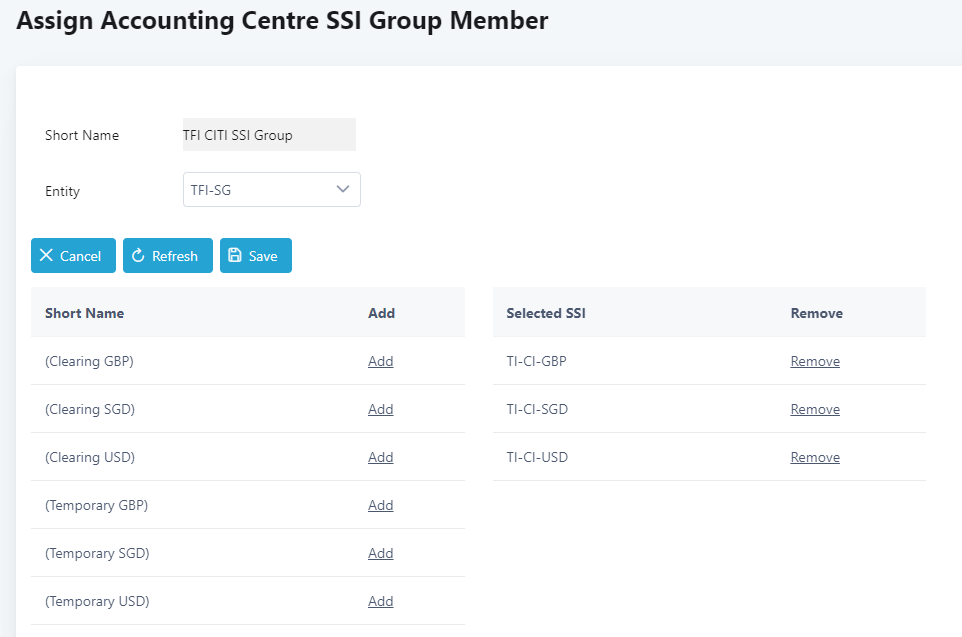Add the (Clearing USD) entry
This screenshot has width=962, height=637.
(380, 457)
